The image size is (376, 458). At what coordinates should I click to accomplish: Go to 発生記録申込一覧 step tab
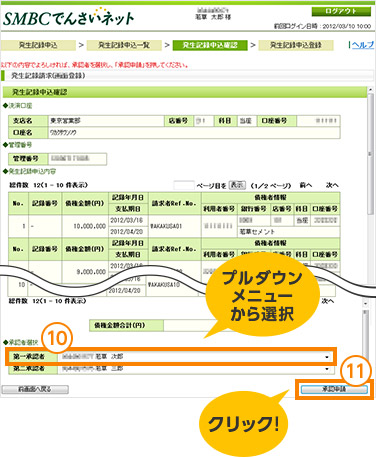coord(124,45)
